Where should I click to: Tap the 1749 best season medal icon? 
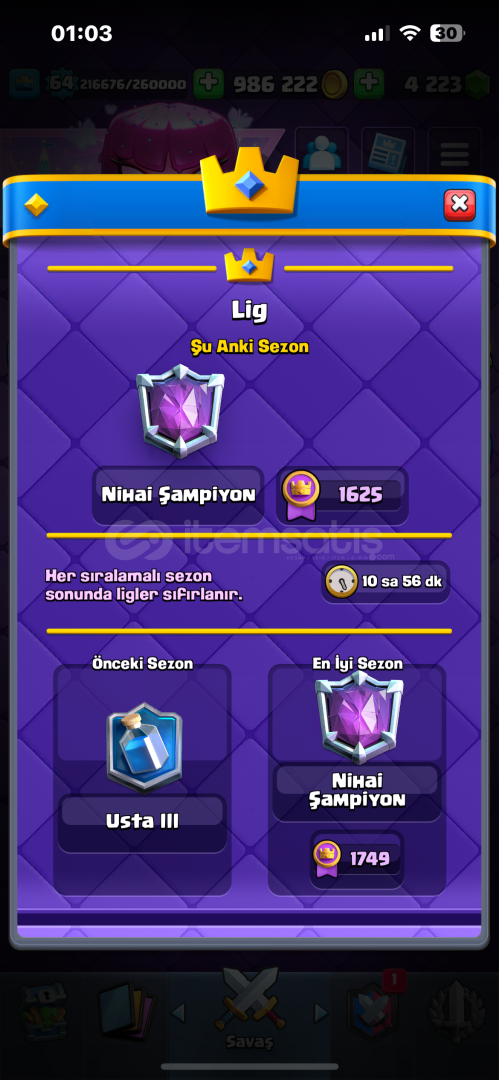tap(327, 859)
